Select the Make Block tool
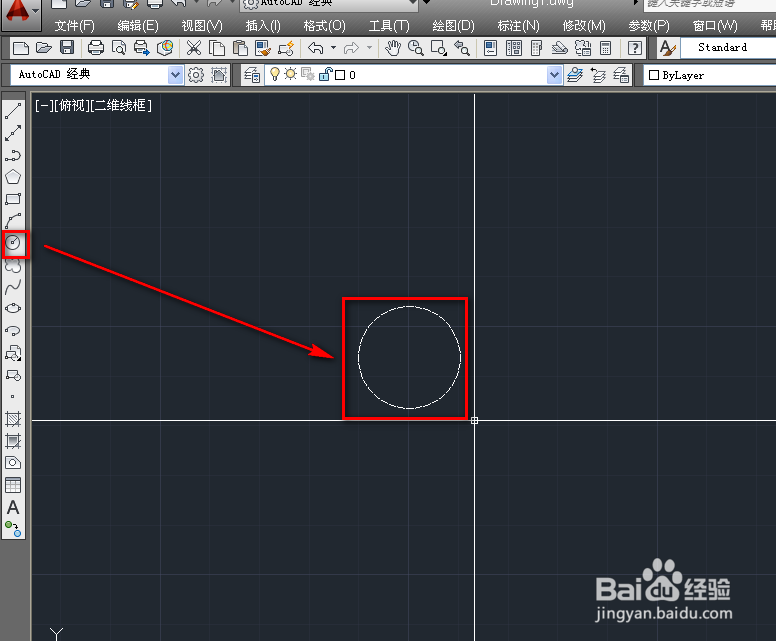Screen dimensions: 776x641 point(13,375)
